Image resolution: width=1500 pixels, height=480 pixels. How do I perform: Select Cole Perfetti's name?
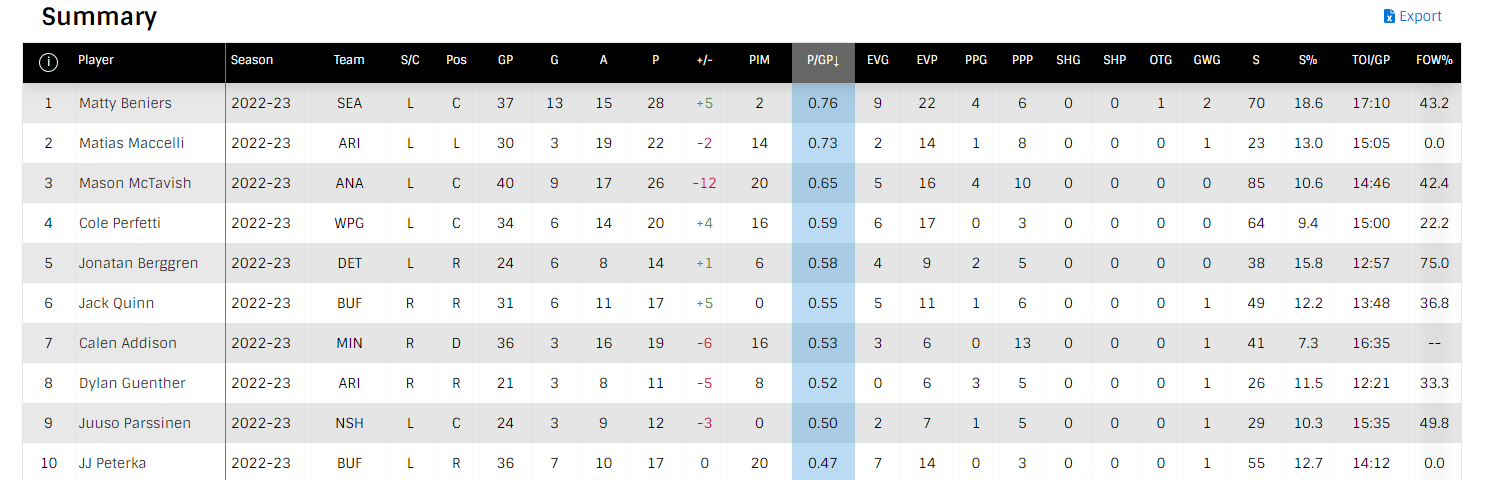coord(119,223)
